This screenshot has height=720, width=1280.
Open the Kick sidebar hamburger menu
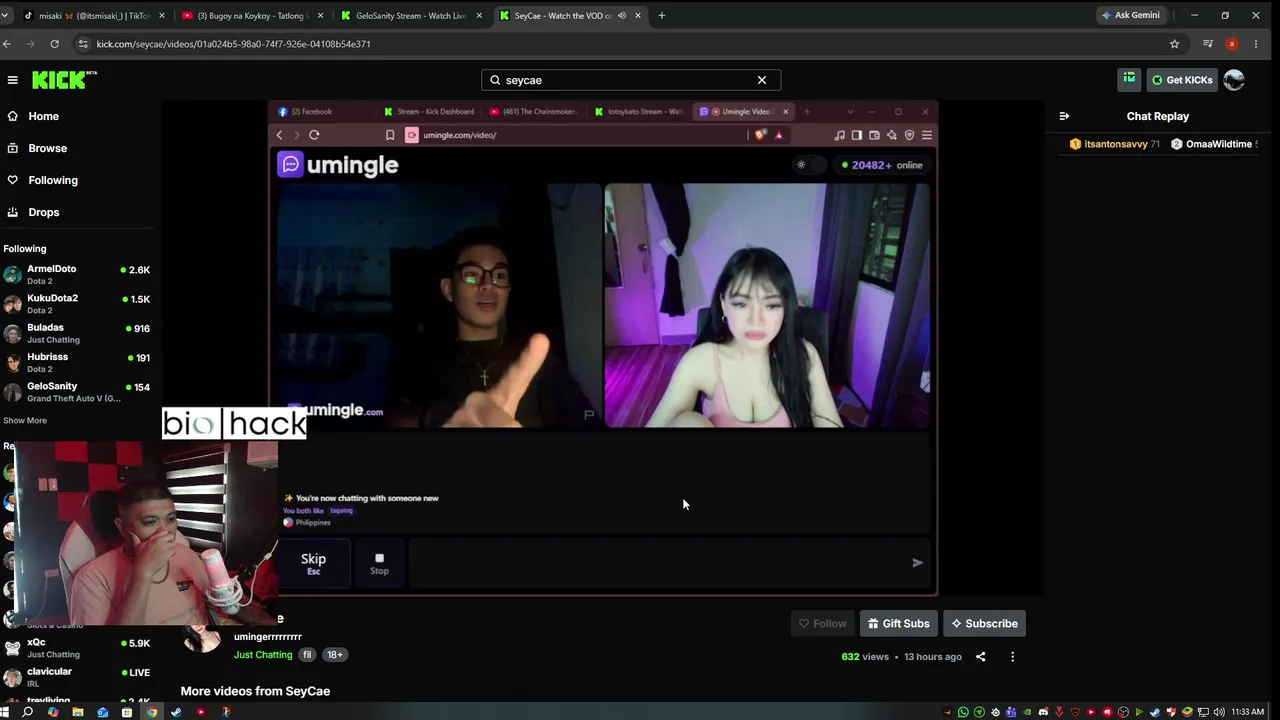click(x=12, y=80)
